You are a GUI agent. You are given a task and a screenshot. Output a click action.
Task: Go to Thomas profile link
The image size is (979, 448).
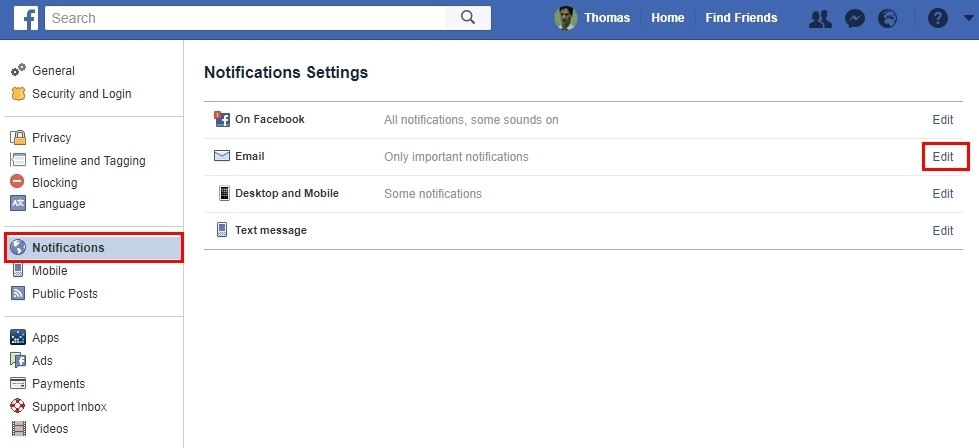[607, 18]
